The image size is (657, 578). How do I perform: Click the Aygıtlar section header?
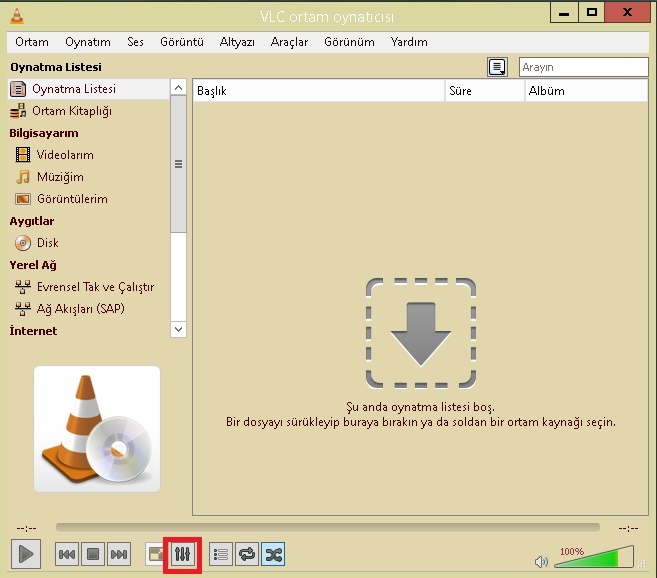pos(32,221)
